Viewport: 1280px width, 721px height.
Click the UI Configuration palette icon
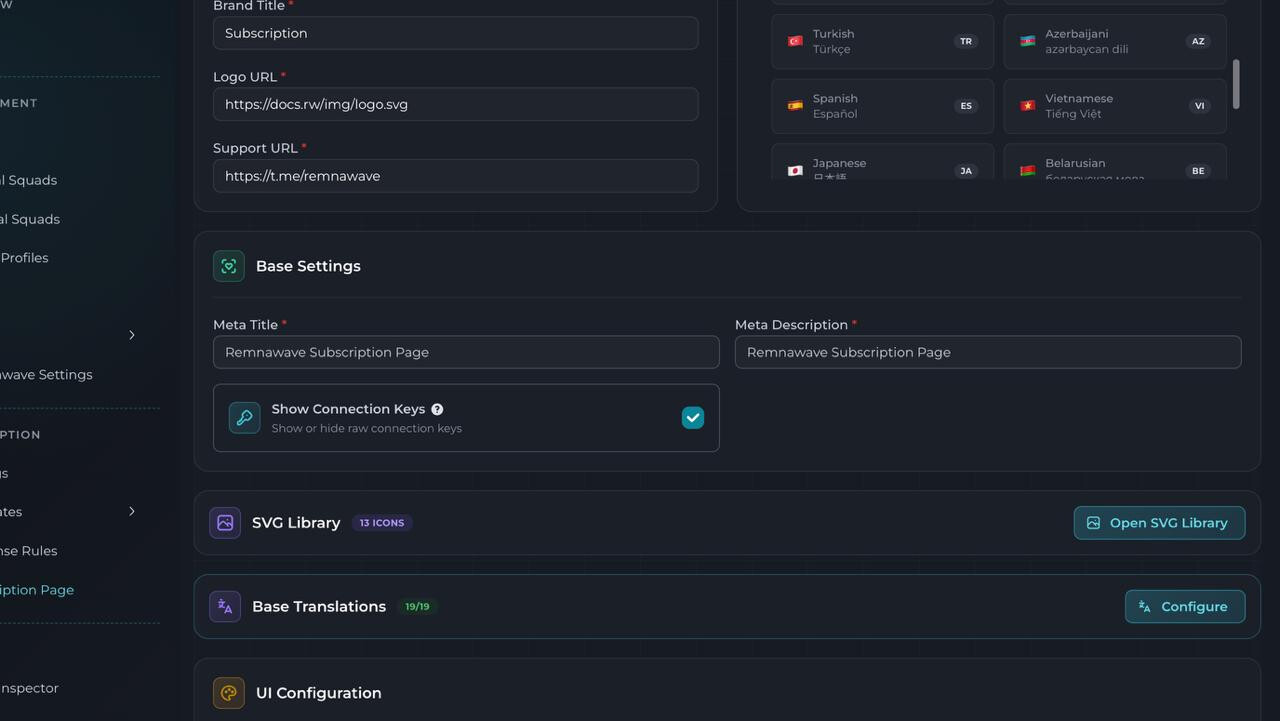click(228, 693)
